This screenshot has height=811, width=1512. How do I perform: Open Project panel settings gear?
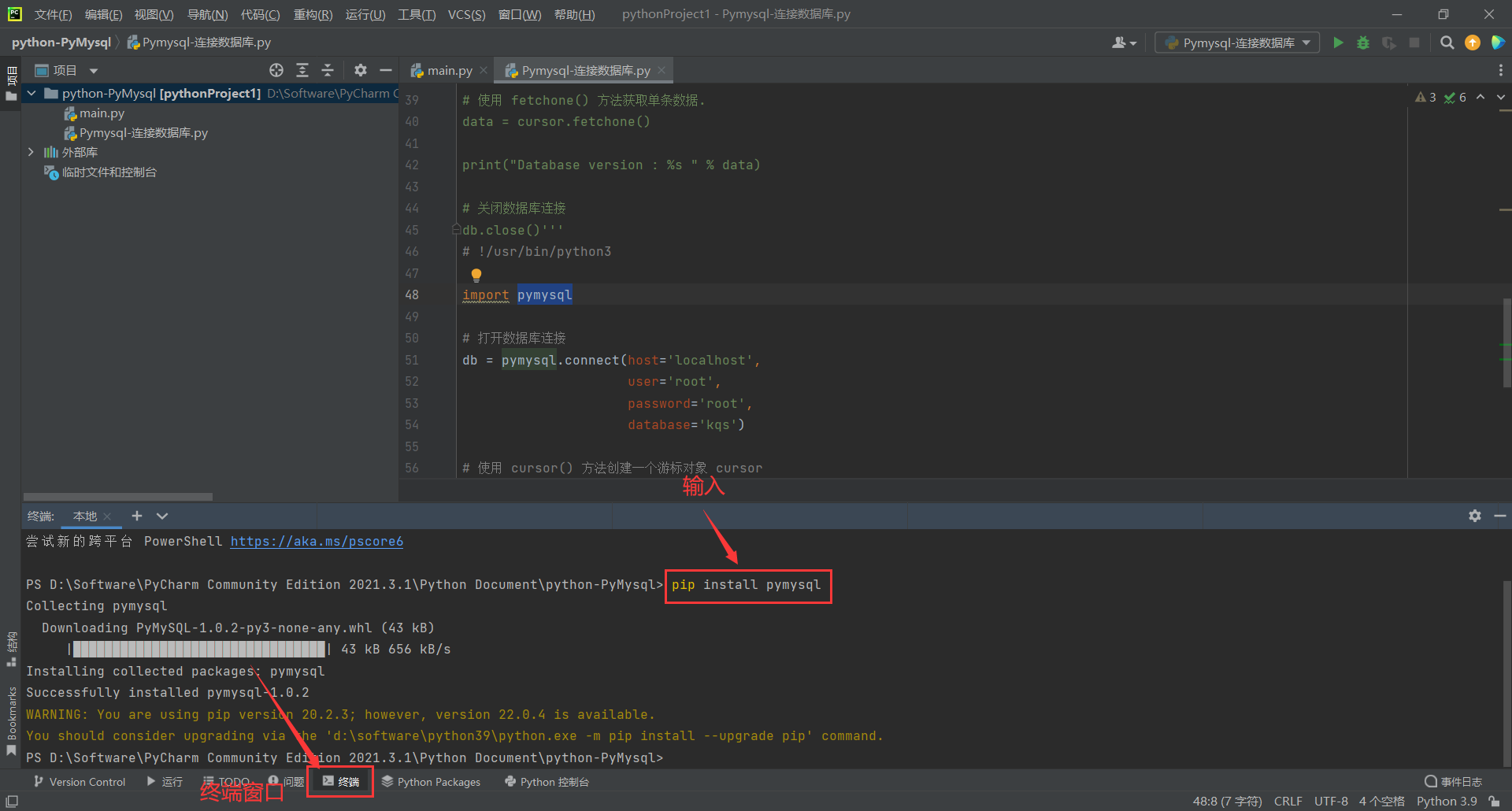[360, 70]
